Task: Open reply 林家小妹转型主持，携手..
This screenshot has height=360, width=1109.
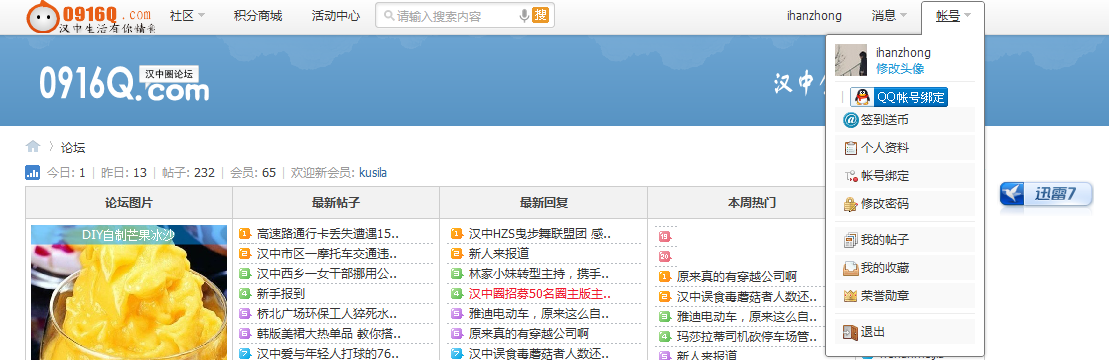Action: point(540,273)
